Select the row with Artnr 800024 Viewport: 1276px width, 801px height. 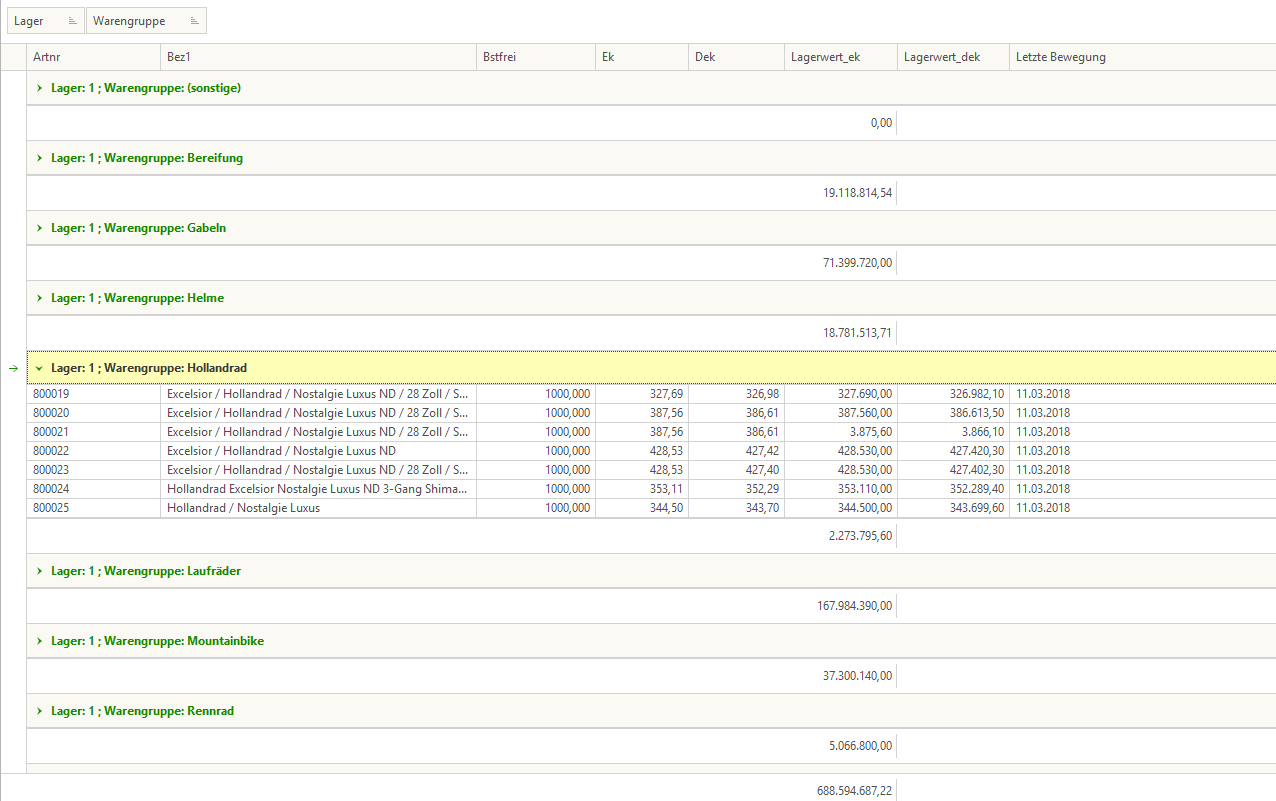93,489
